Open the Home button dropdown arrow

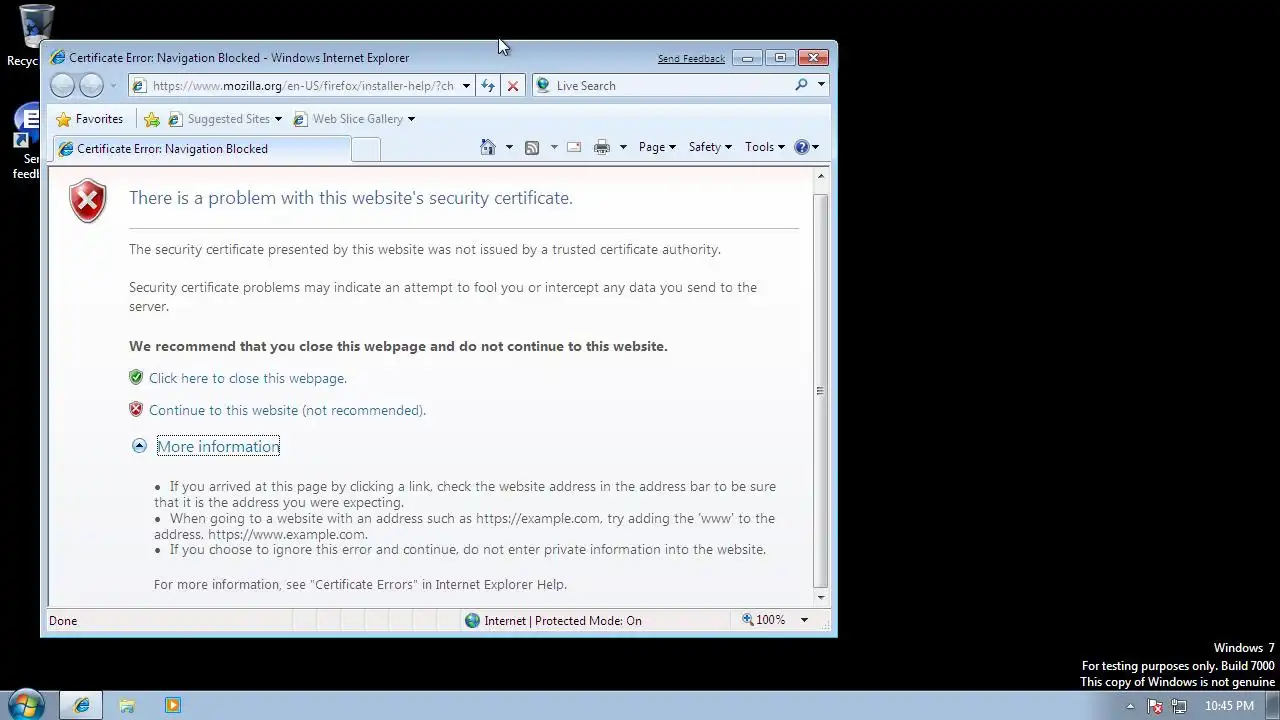click(x=509, y=147)
